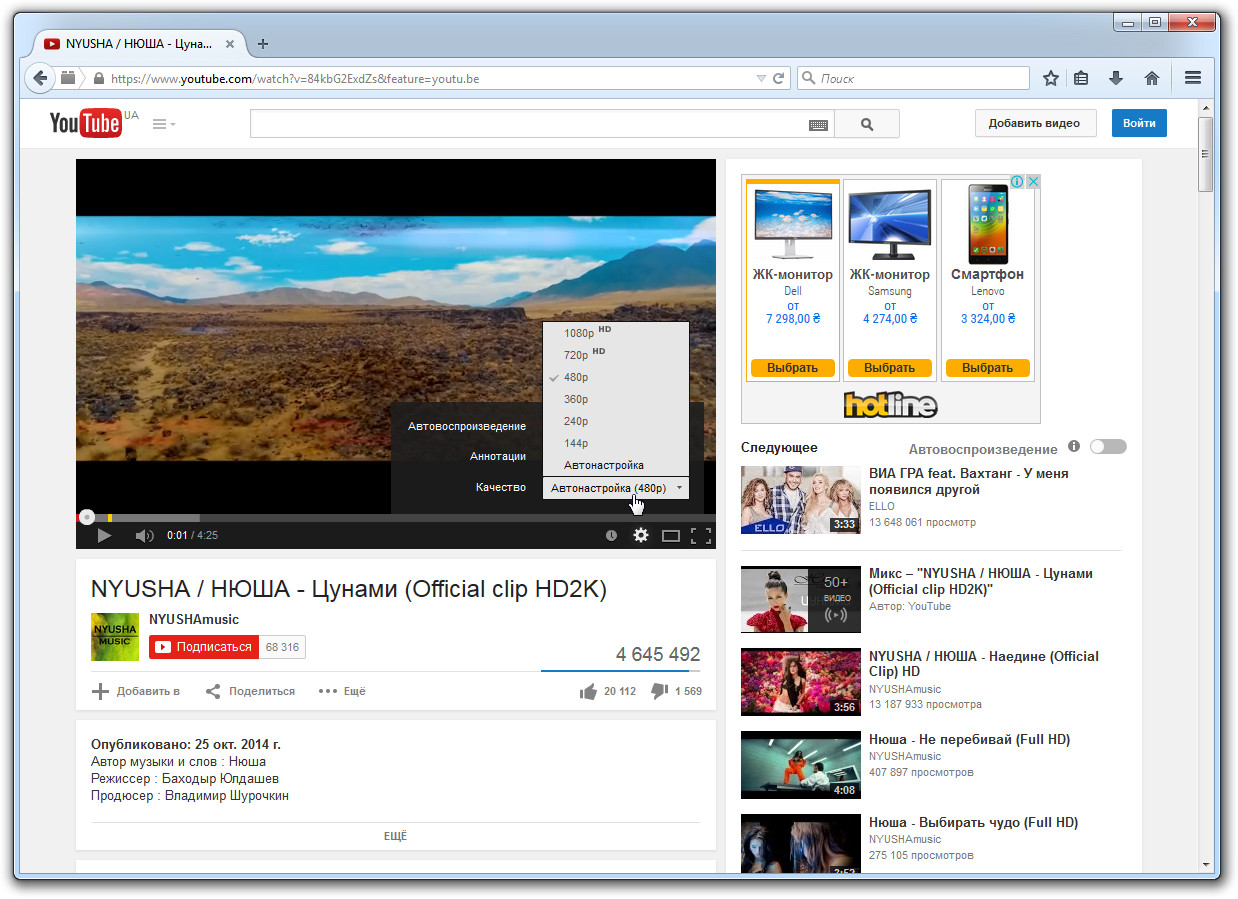Expand the description with ЕЩЁ

(395, 836)
